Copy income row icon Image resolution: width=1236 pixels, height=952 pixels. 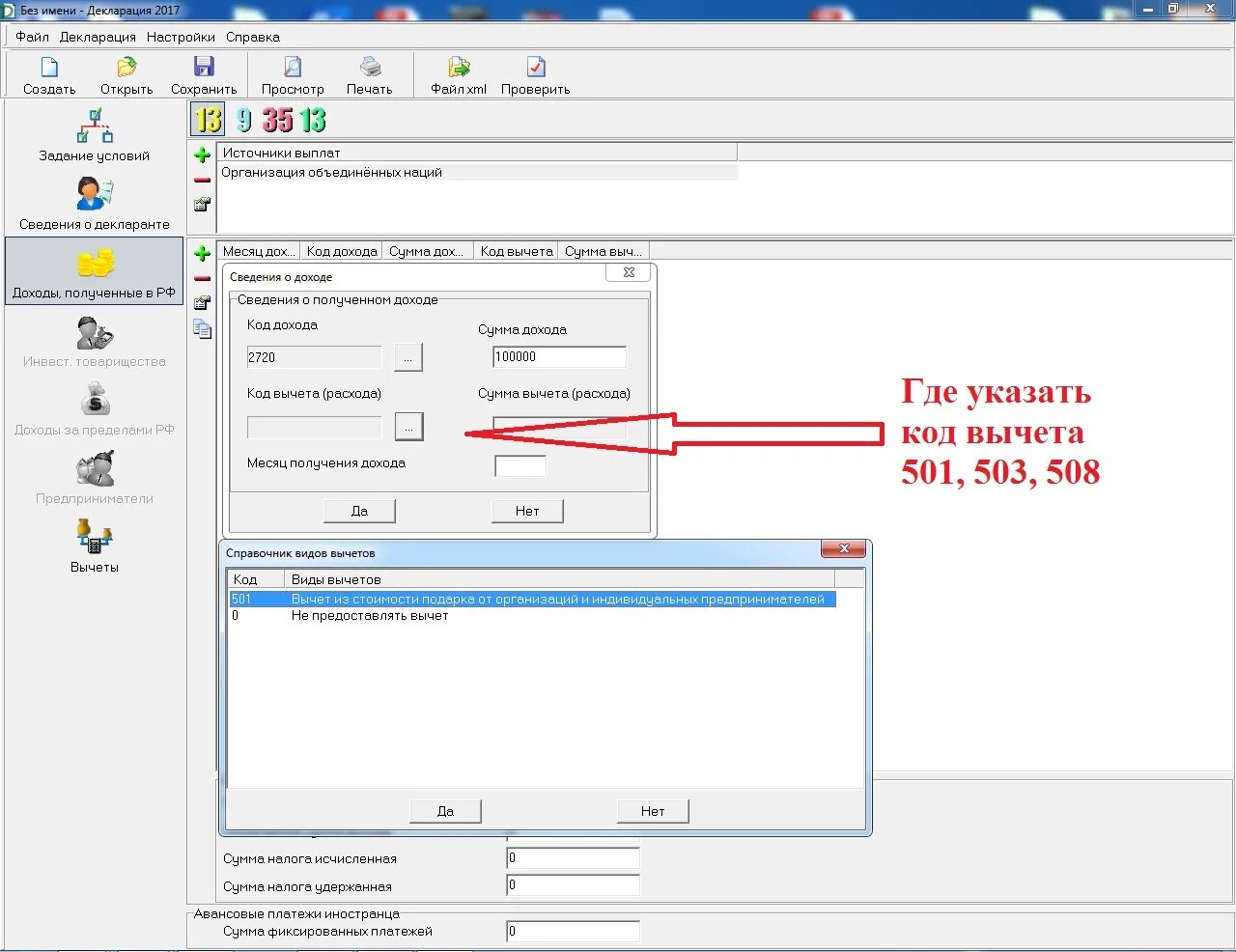click(202, 329)
